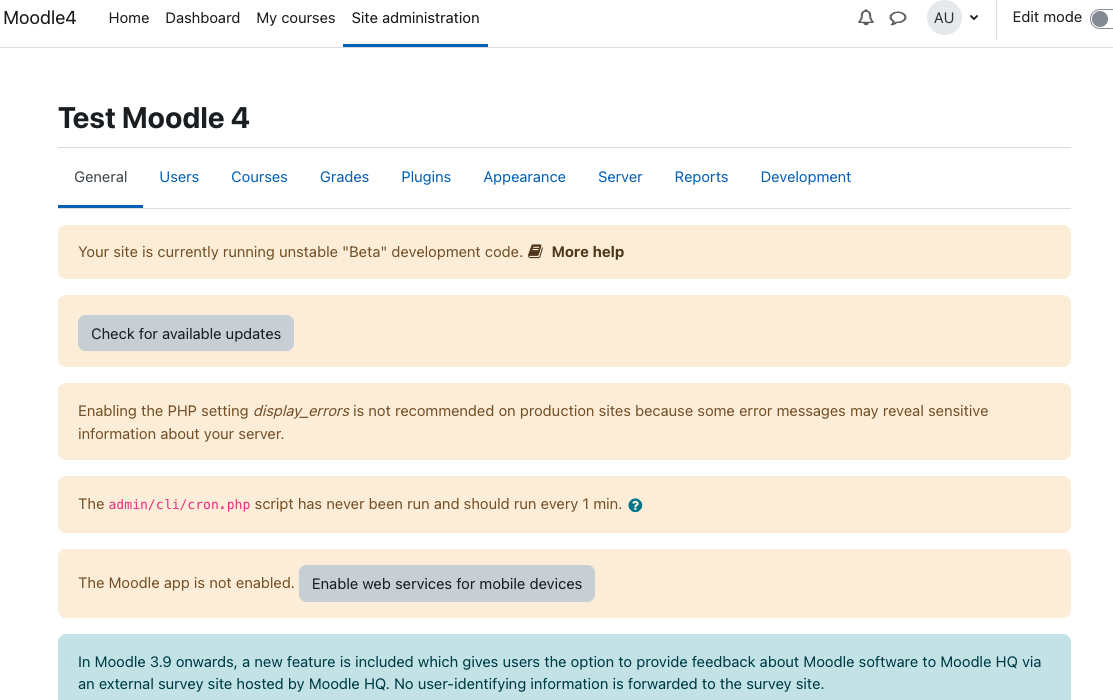Open My courses in top navigation
Viewport: 1113px width, 700px height.
295,18
